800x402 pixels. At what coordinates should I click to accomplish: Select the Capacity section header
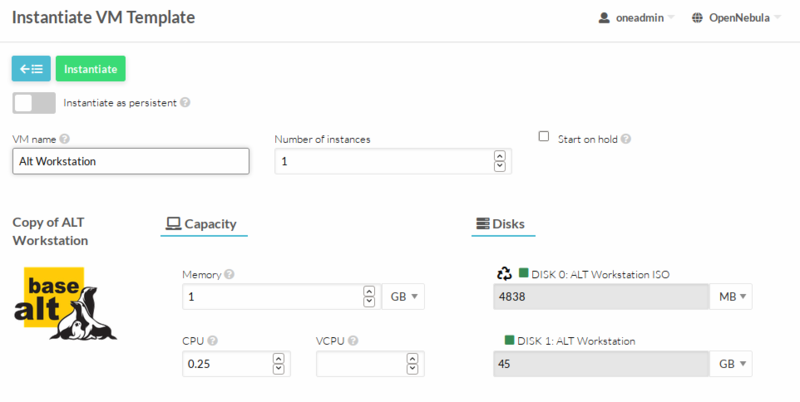(x=204, y=224)
